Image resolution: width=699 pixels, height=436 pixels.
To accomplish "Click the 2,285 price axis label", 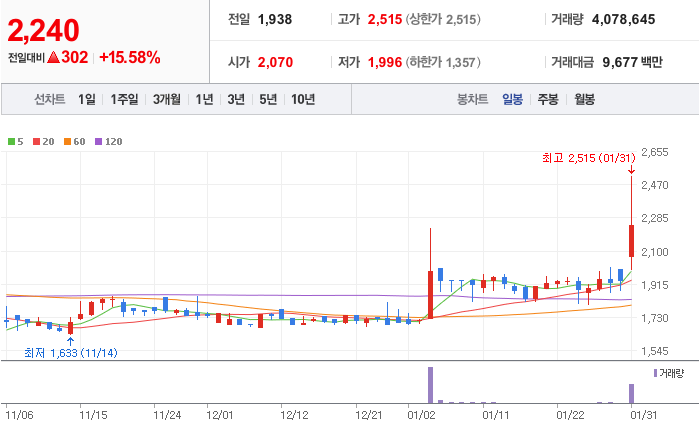I will [655, 218].
